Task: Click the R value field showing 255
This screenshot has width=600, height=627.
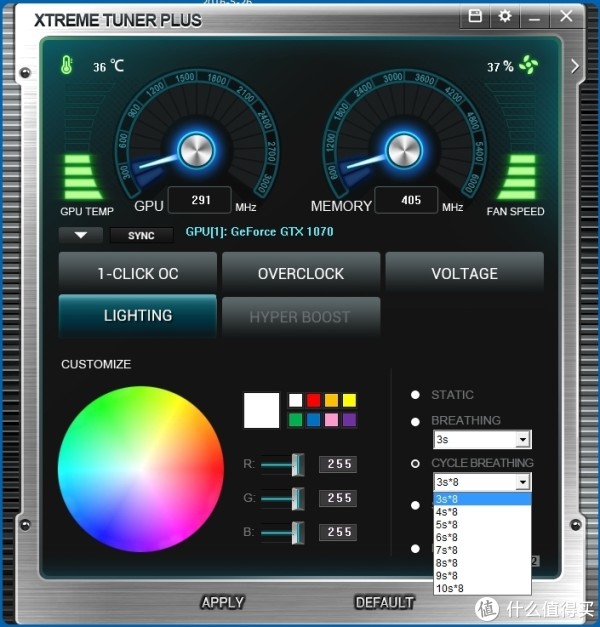Action: point(338,464)
